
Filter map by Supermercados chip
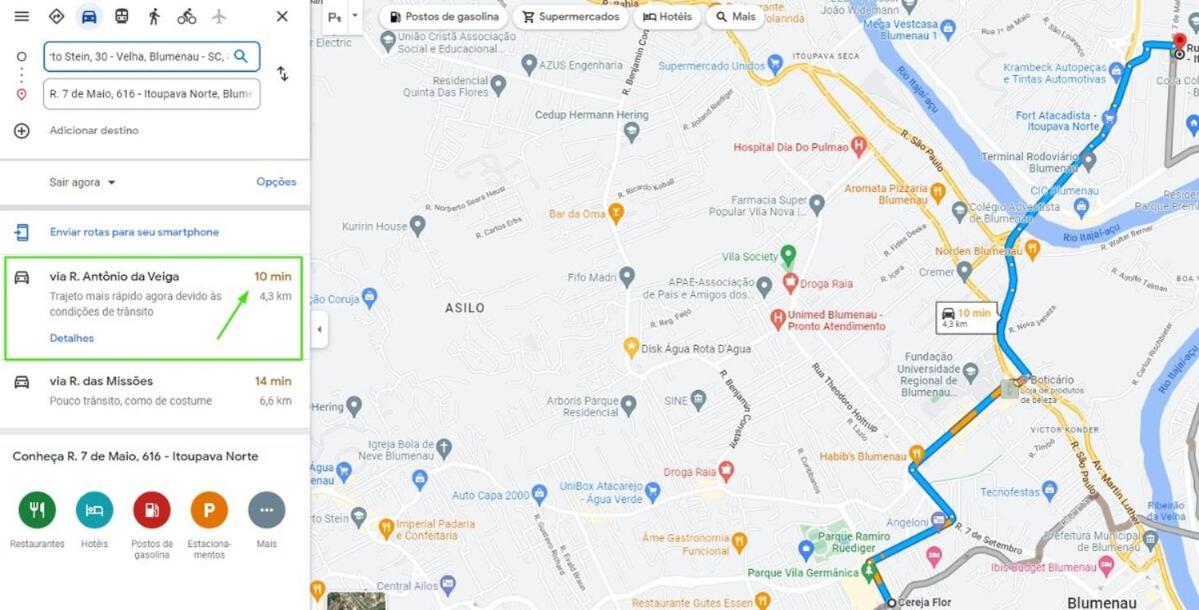[x=570, y=17]
